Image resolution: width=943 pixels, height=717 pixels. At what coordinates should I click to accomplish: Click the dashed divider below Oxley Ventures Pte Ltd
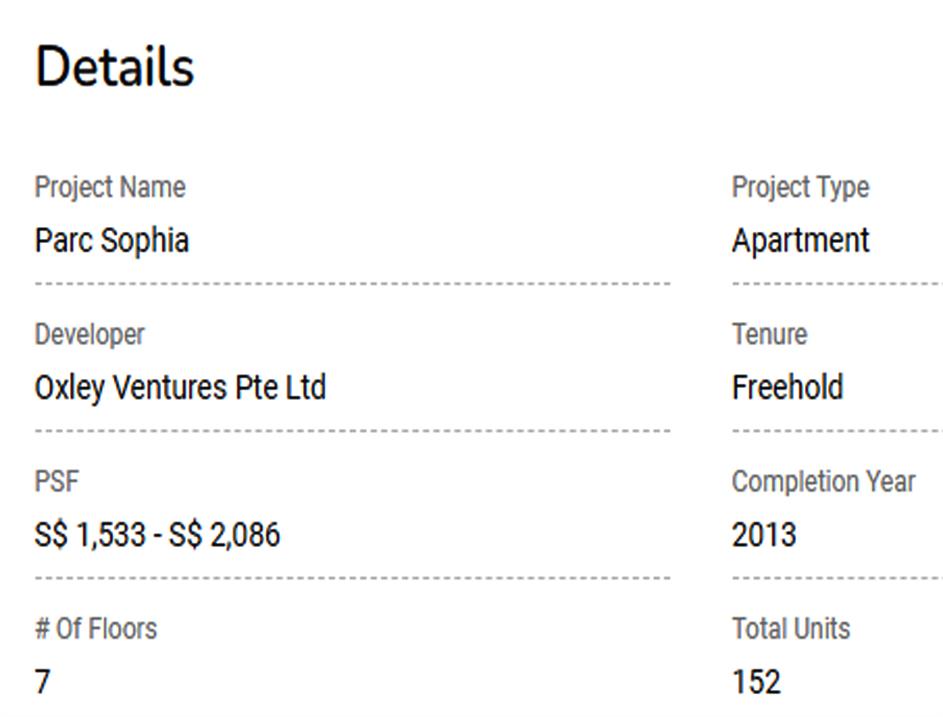(x=352, y=431)
